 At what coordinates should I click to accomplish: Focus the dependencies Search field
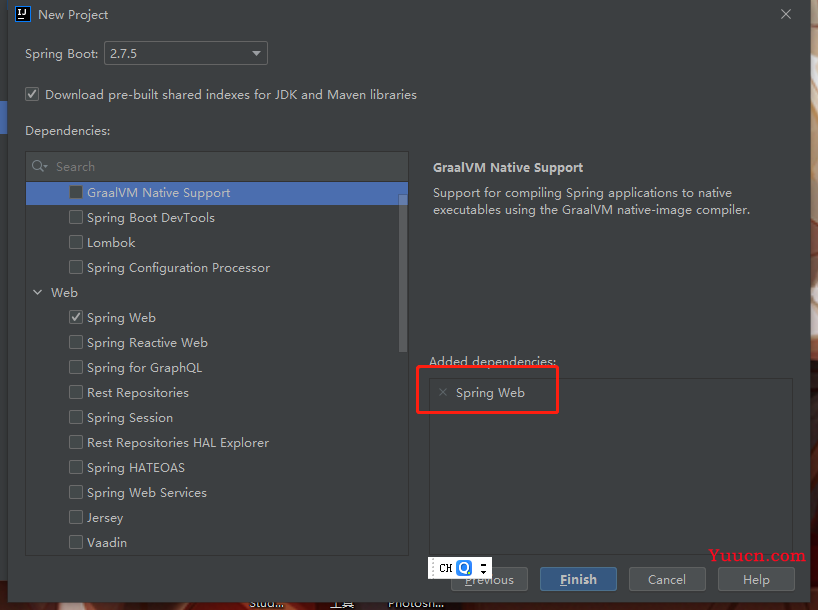coord(220,167)
